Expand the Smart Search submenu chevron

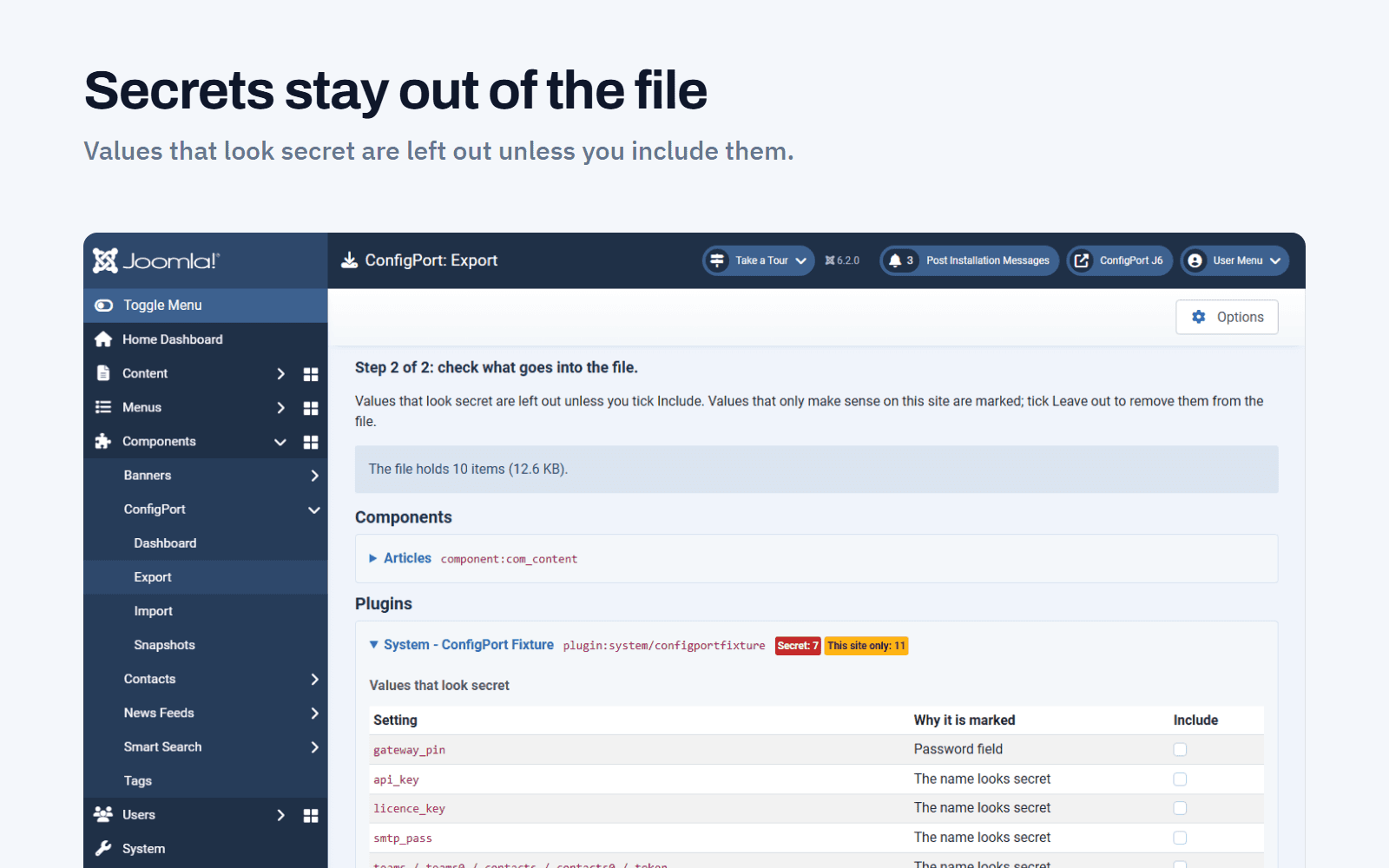[314, 746]
